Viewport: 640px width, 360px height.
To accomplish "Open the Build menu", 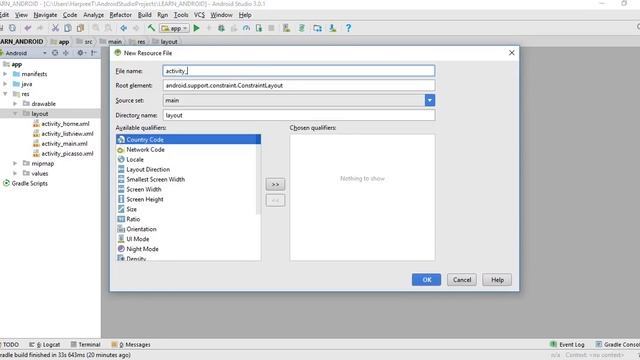I will click(144, 15).
